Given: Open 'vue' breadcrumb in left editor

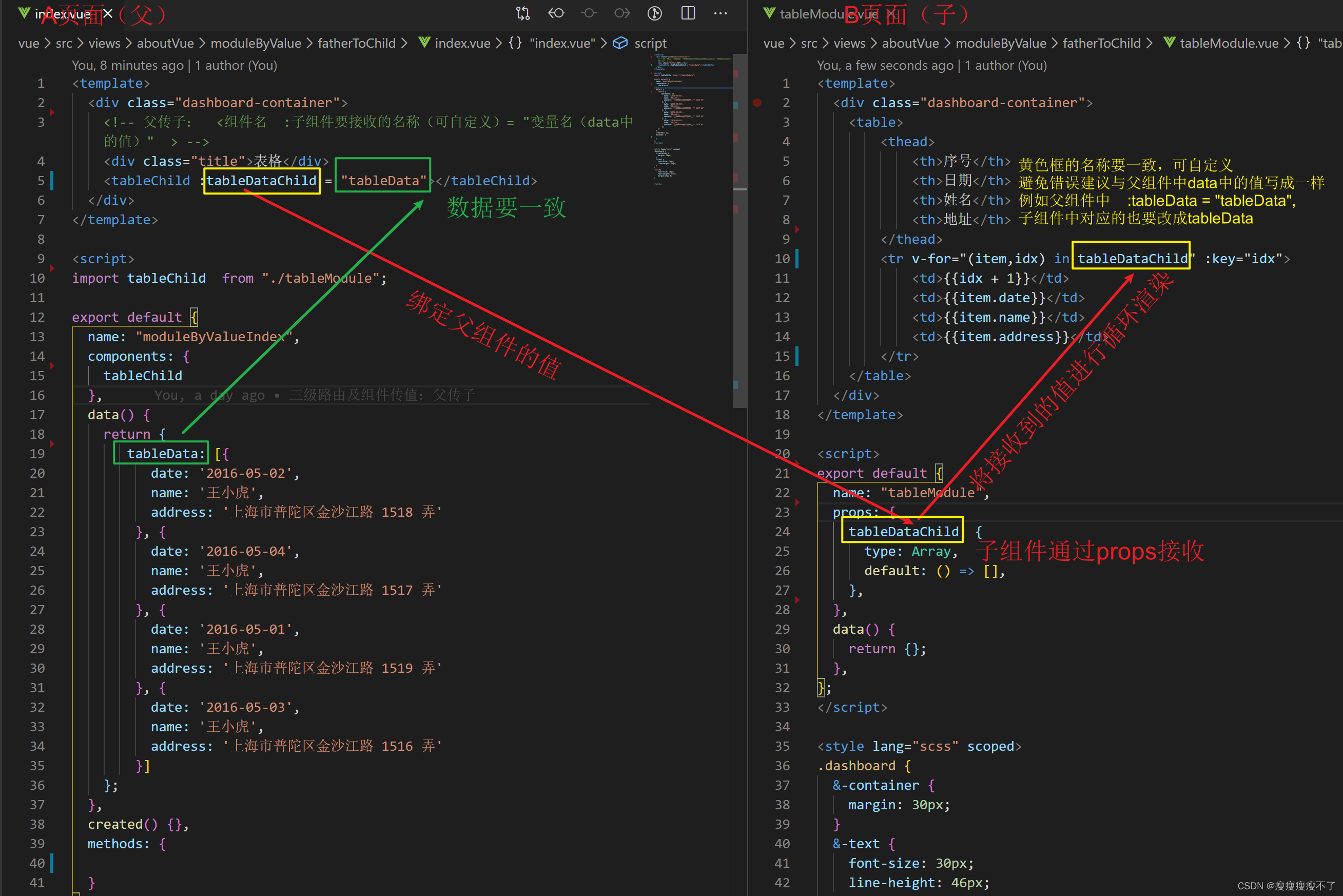Looking at the screenshot, I should (x=29, y=44).
